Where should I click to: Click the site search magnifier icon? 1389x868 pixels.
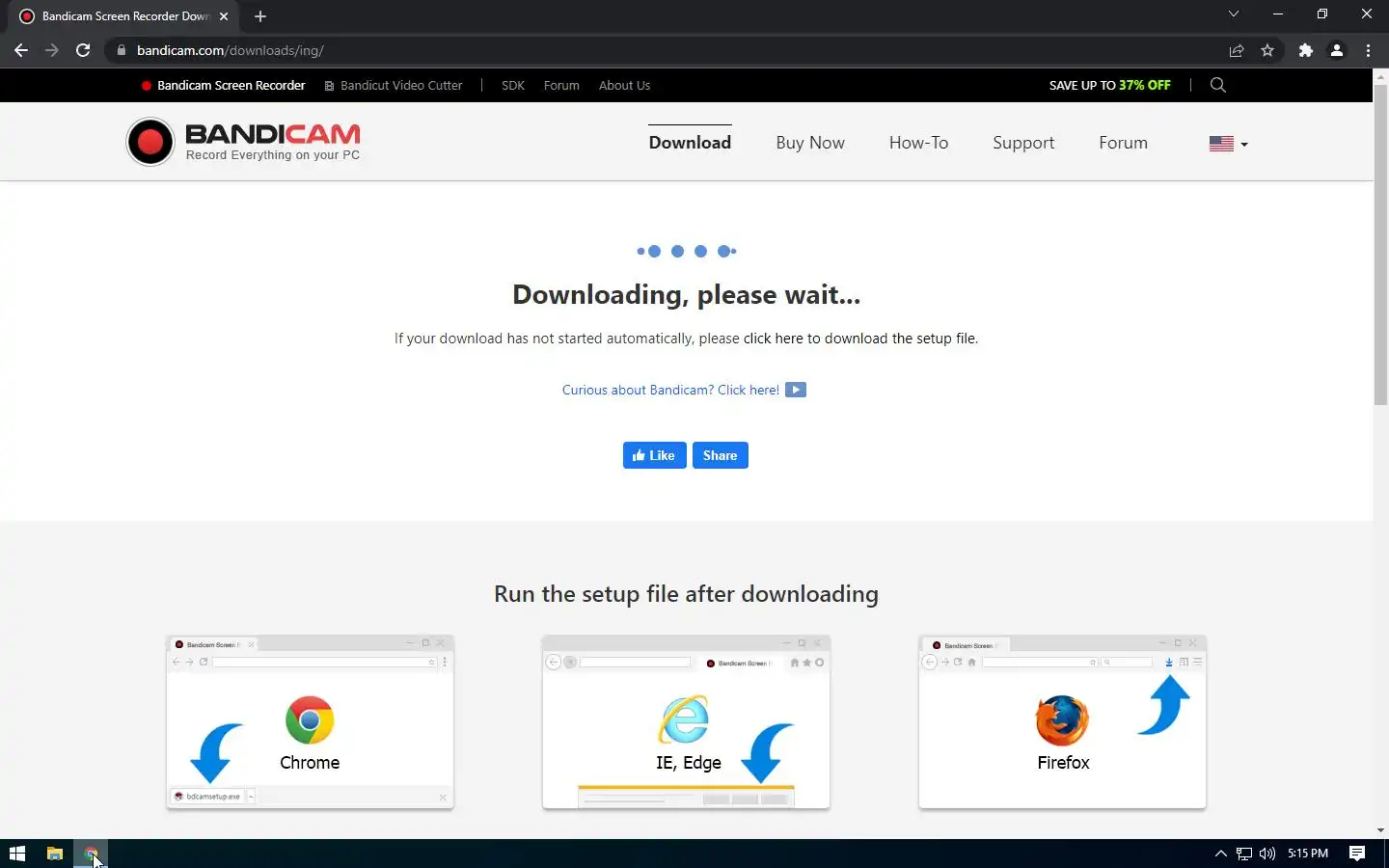tap(1218, 85)
